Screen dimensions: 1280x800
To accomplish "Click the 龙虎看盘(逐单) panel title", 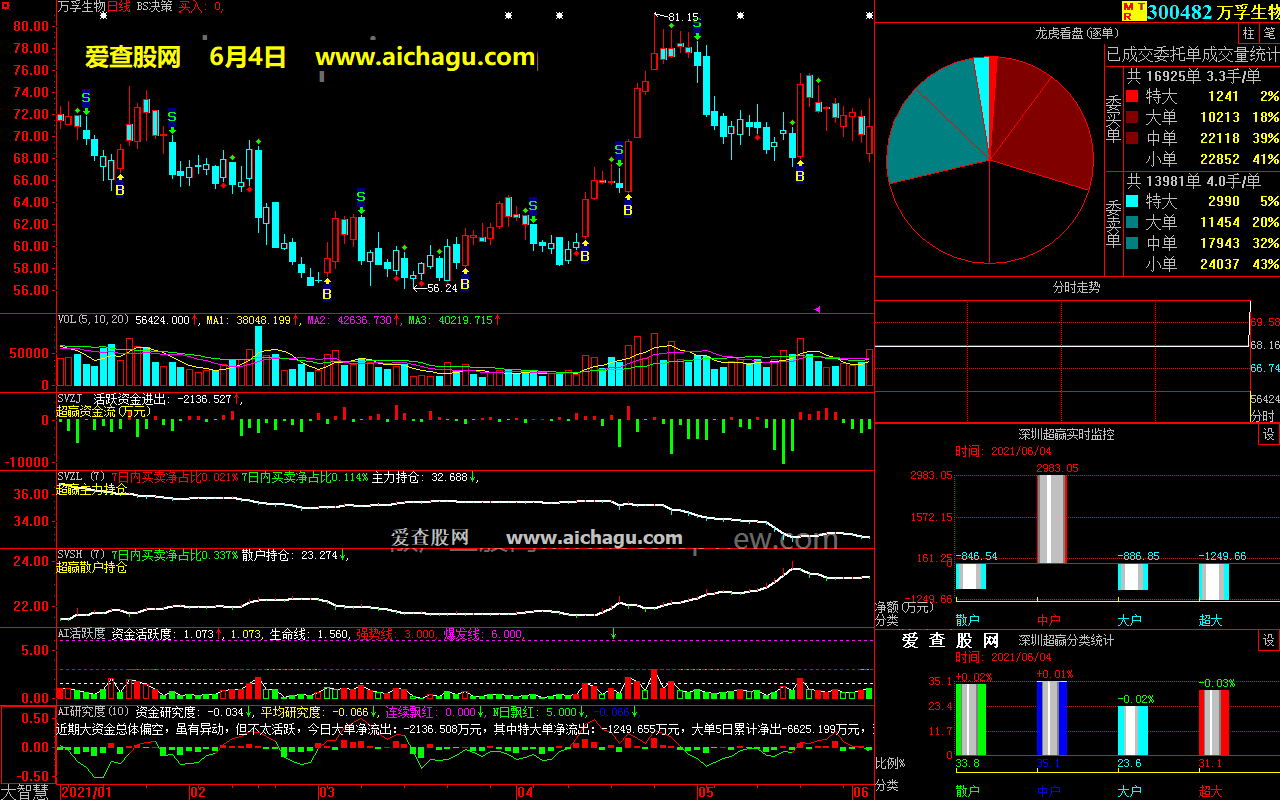I will click(x=1077, y=33).
